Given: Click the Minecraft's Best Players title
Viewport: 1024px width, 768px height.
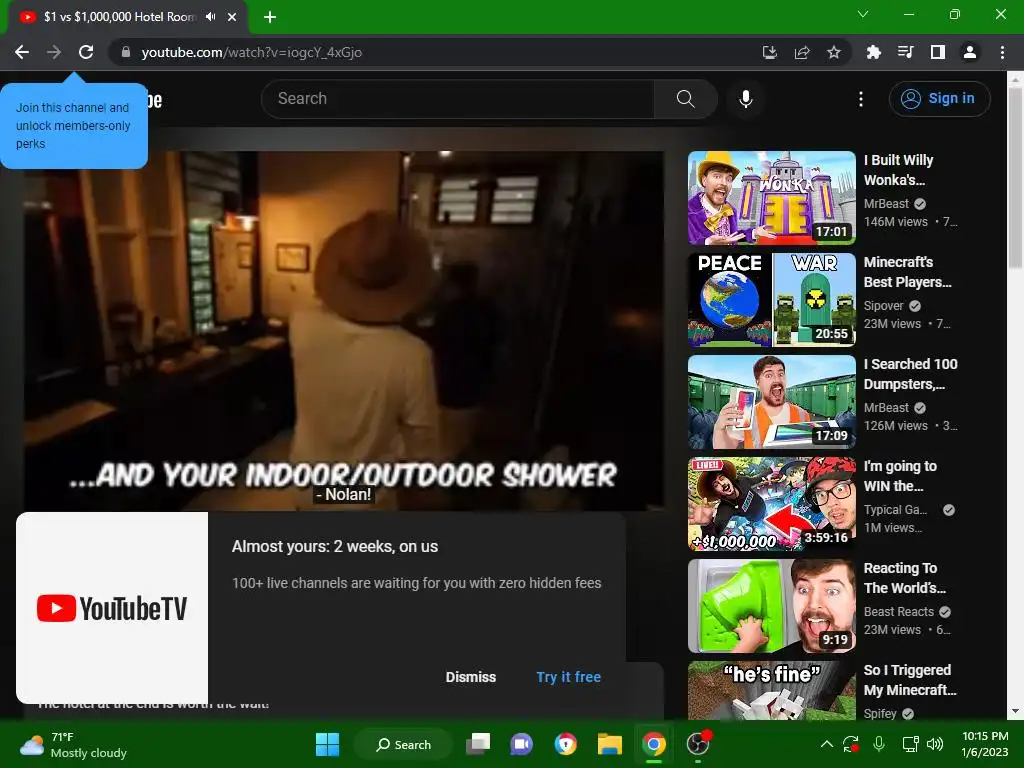Looking at the screenshot, I should tap(908, 272).
